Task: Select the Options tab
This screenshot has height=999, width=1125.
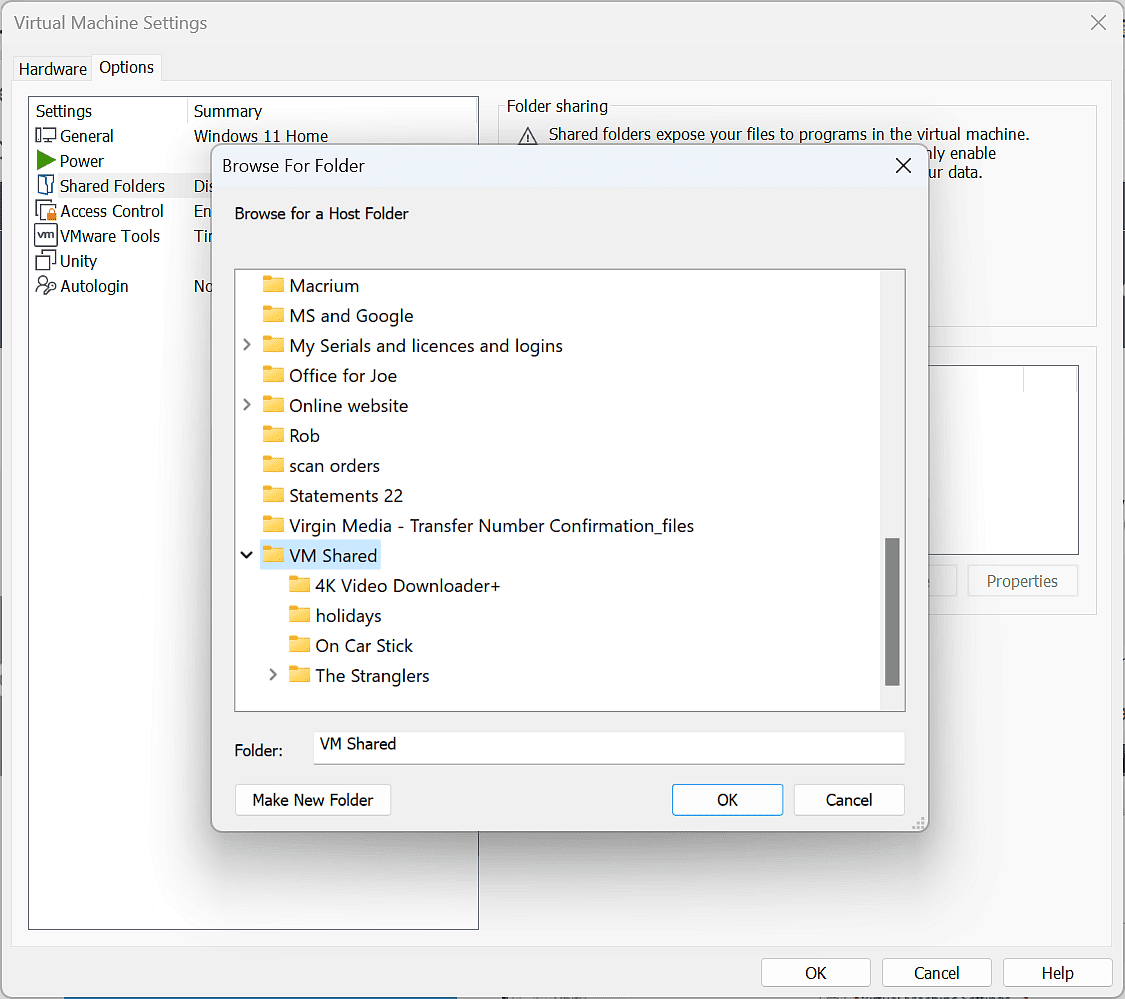Action: 126,67
